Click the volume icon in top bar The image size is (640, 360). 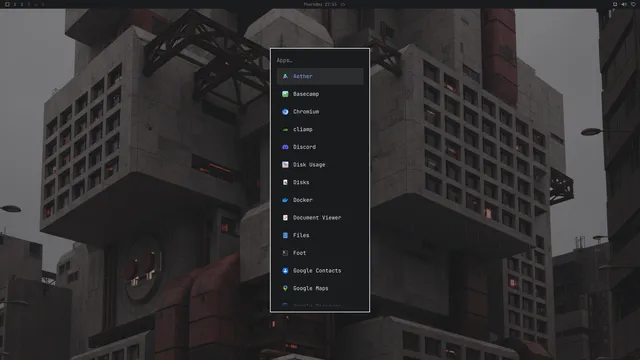point(624,4)
